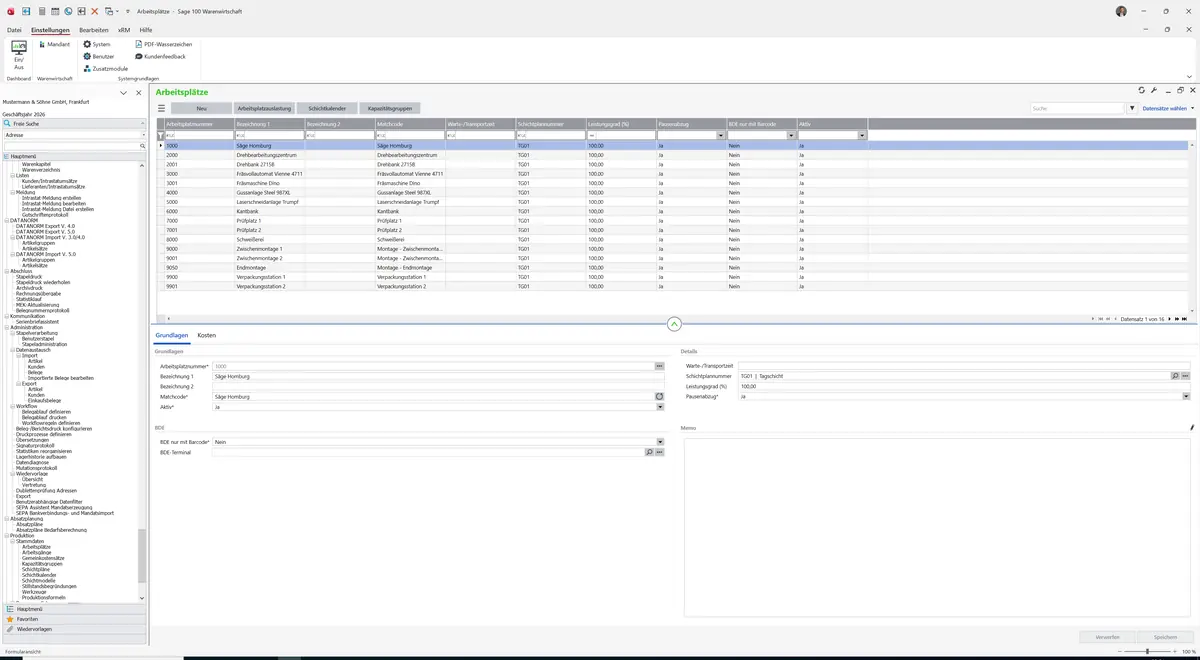Open the Pausenabzug dropdown
Image resolution: width=1200 pixels, height=660 pixels.
click(1186, 397)
